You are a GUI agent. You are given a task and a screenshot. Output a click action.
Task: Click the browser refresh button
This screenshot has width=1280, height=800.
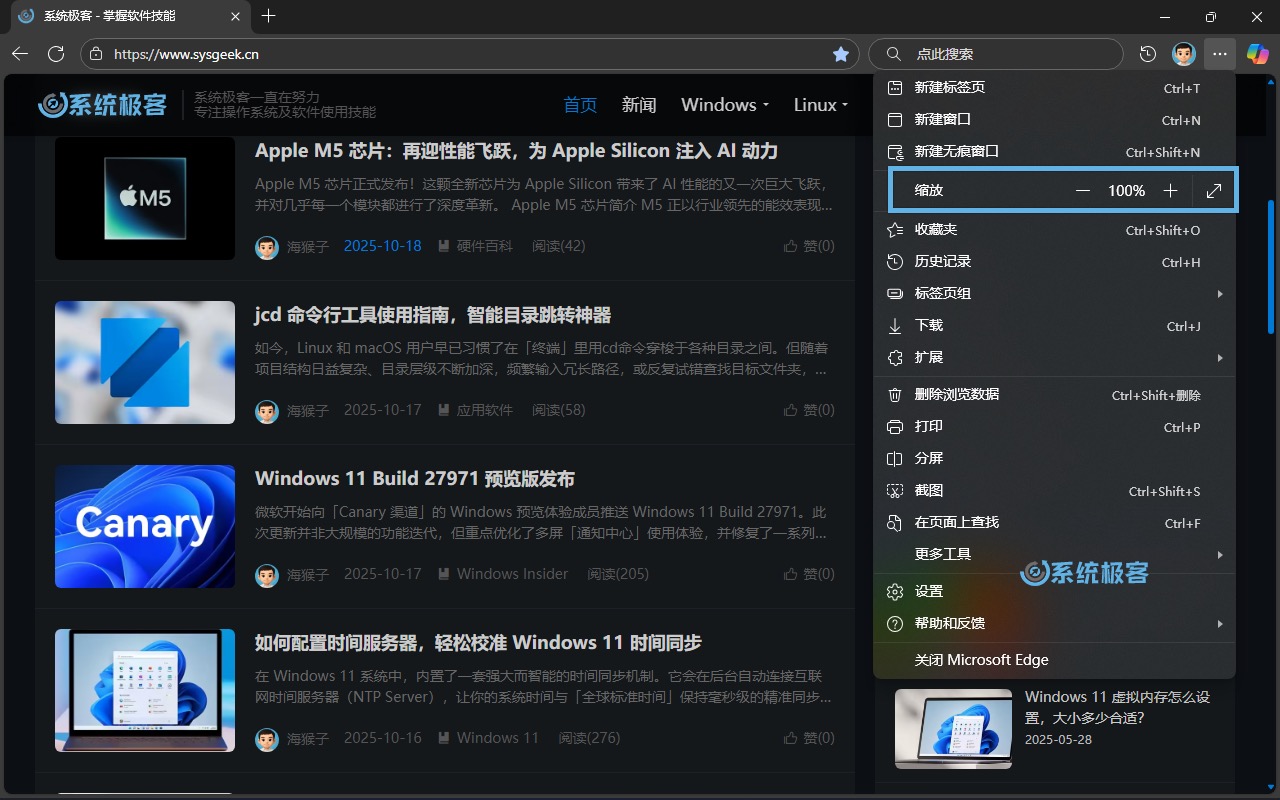56,54
